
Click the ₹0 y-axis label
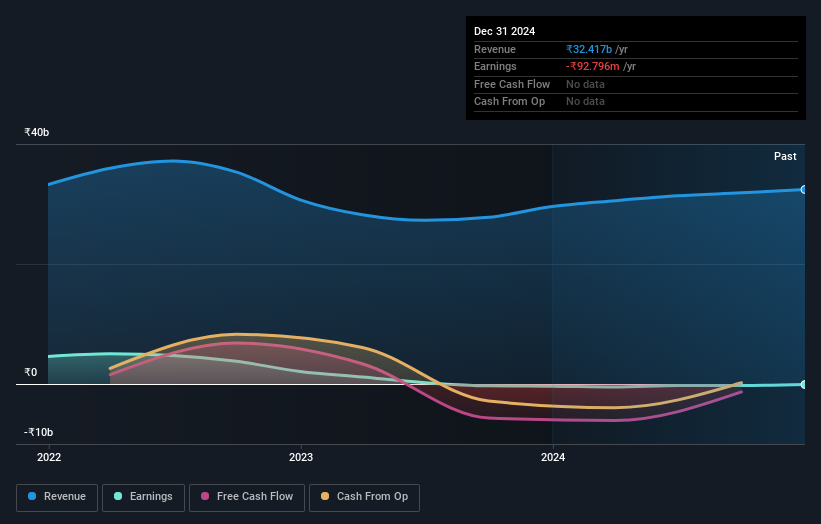(31, 373)
